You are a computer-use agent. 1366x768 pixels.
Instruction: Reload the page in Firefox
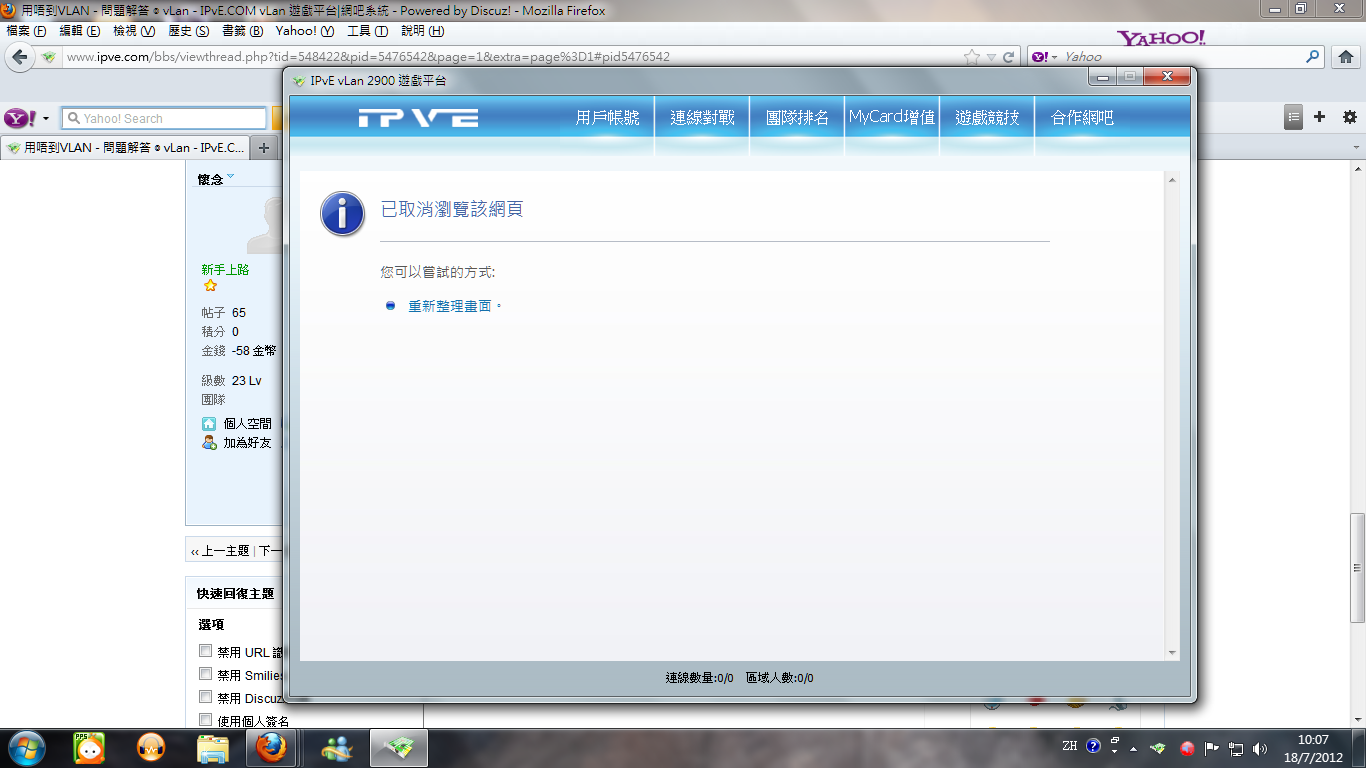1008,57
